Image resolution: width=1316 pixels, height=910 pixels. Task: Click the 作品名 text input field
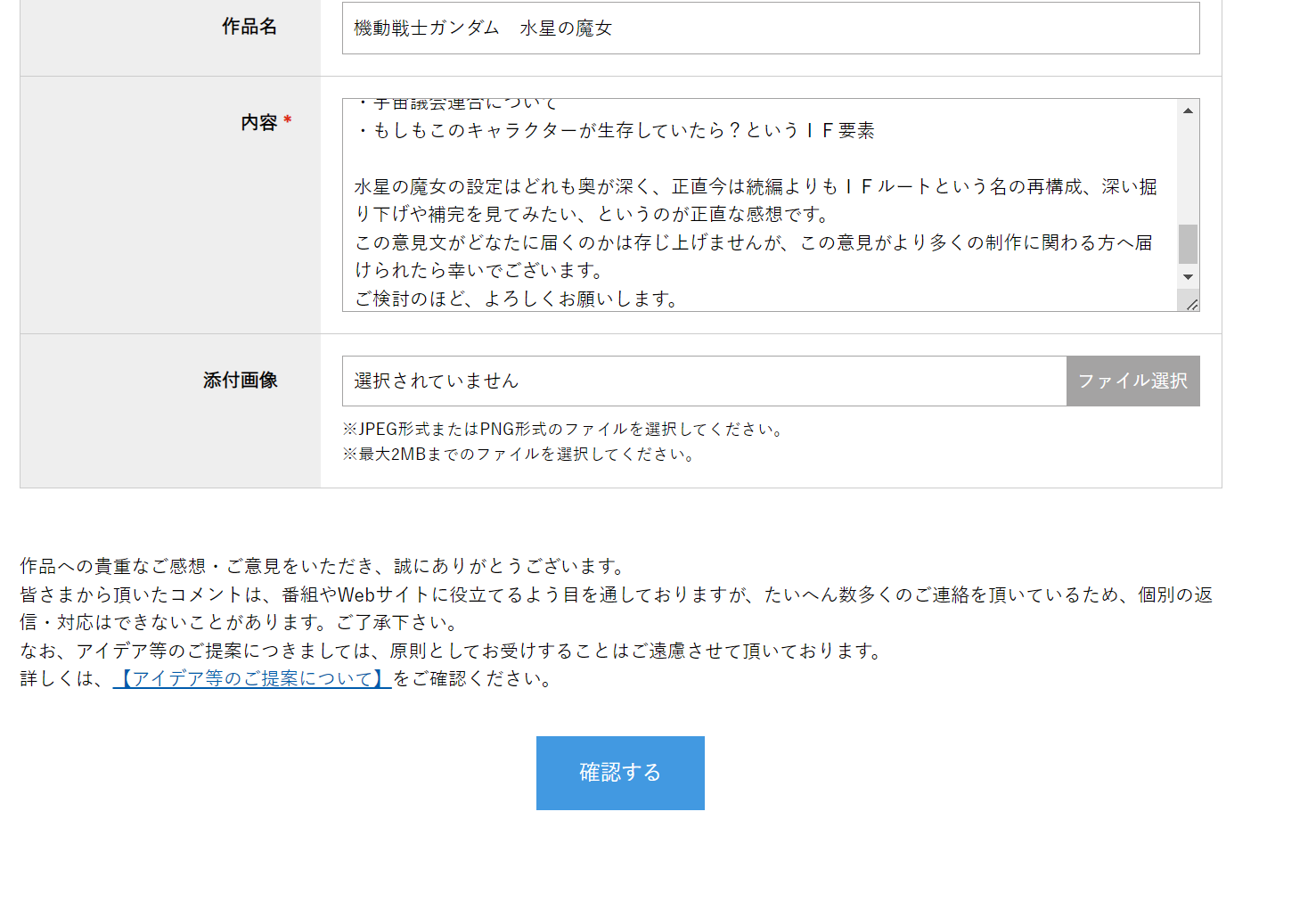(771, 28)
